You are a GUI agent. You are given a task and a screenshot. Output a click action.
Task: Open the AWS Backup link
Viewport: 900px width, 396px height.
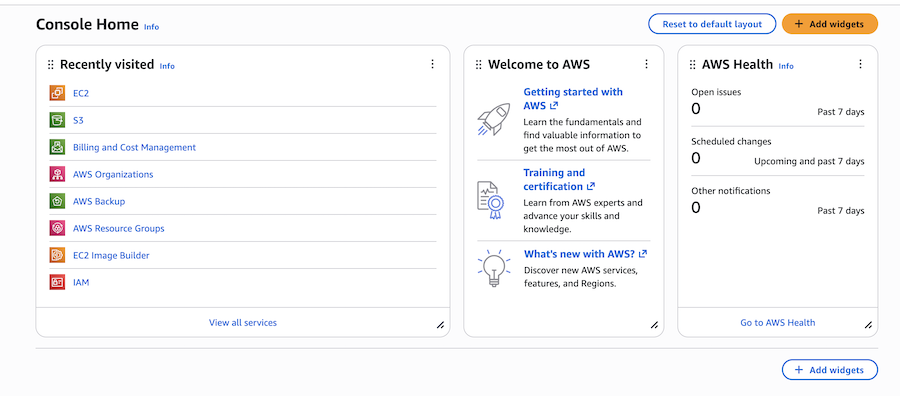point(99,201)
